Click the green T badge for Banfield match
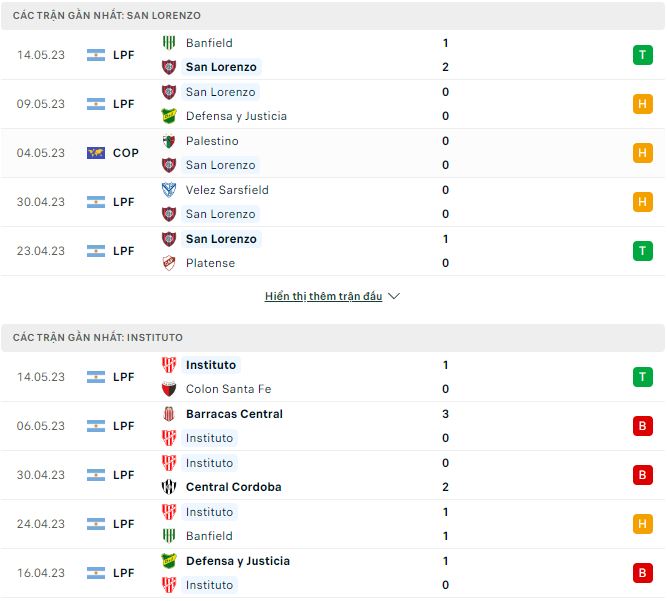Viewport: 667px width, 601px height. pyautogui.click(x=642, y=55)
